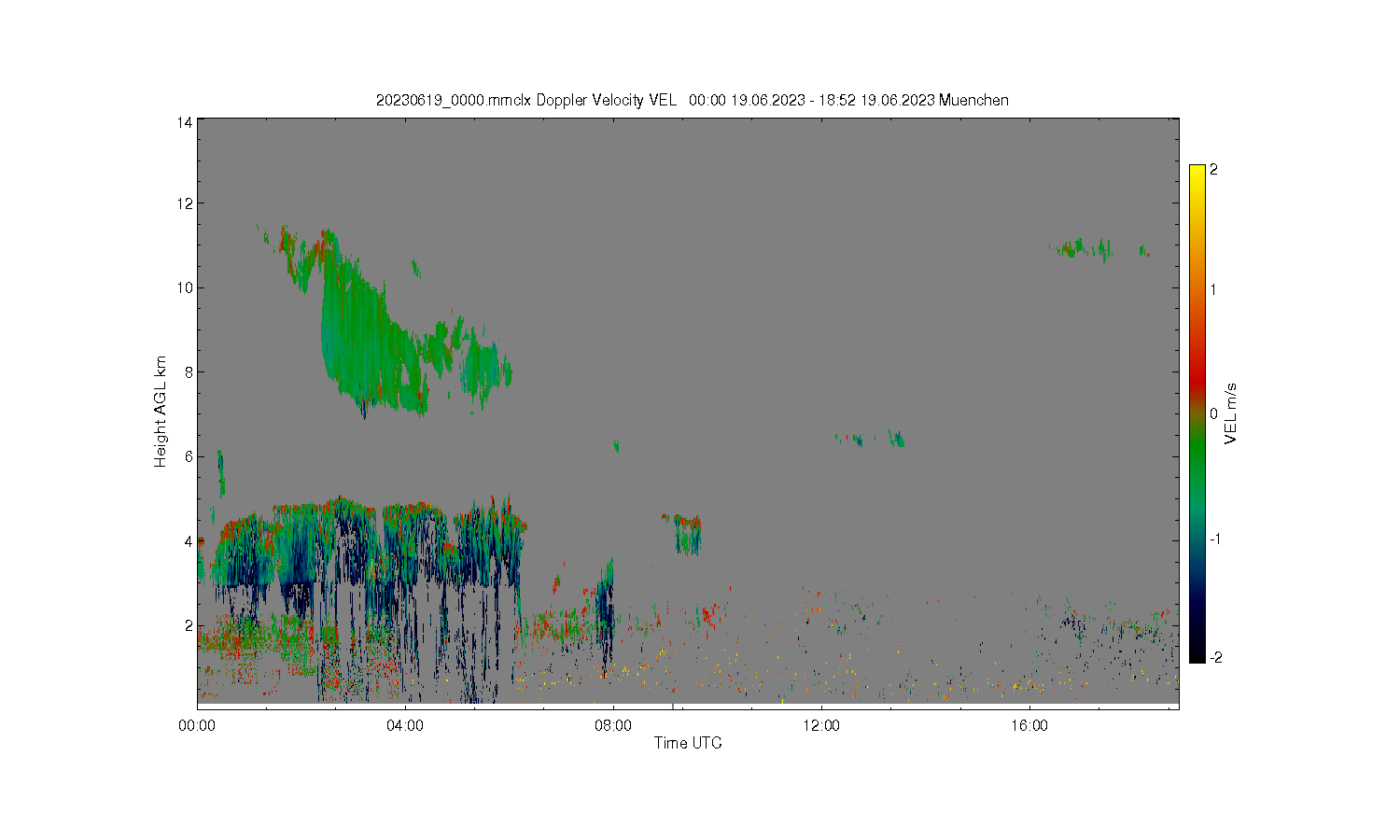Click the 'Time UTC' x-axis label
Image resolution: width=1400 pixels, height=840 pixels.
click(x=688, y=743)
